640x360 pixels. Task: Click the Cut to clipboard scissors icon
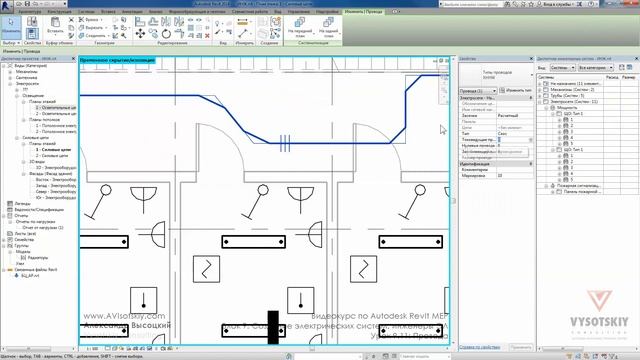71,20
